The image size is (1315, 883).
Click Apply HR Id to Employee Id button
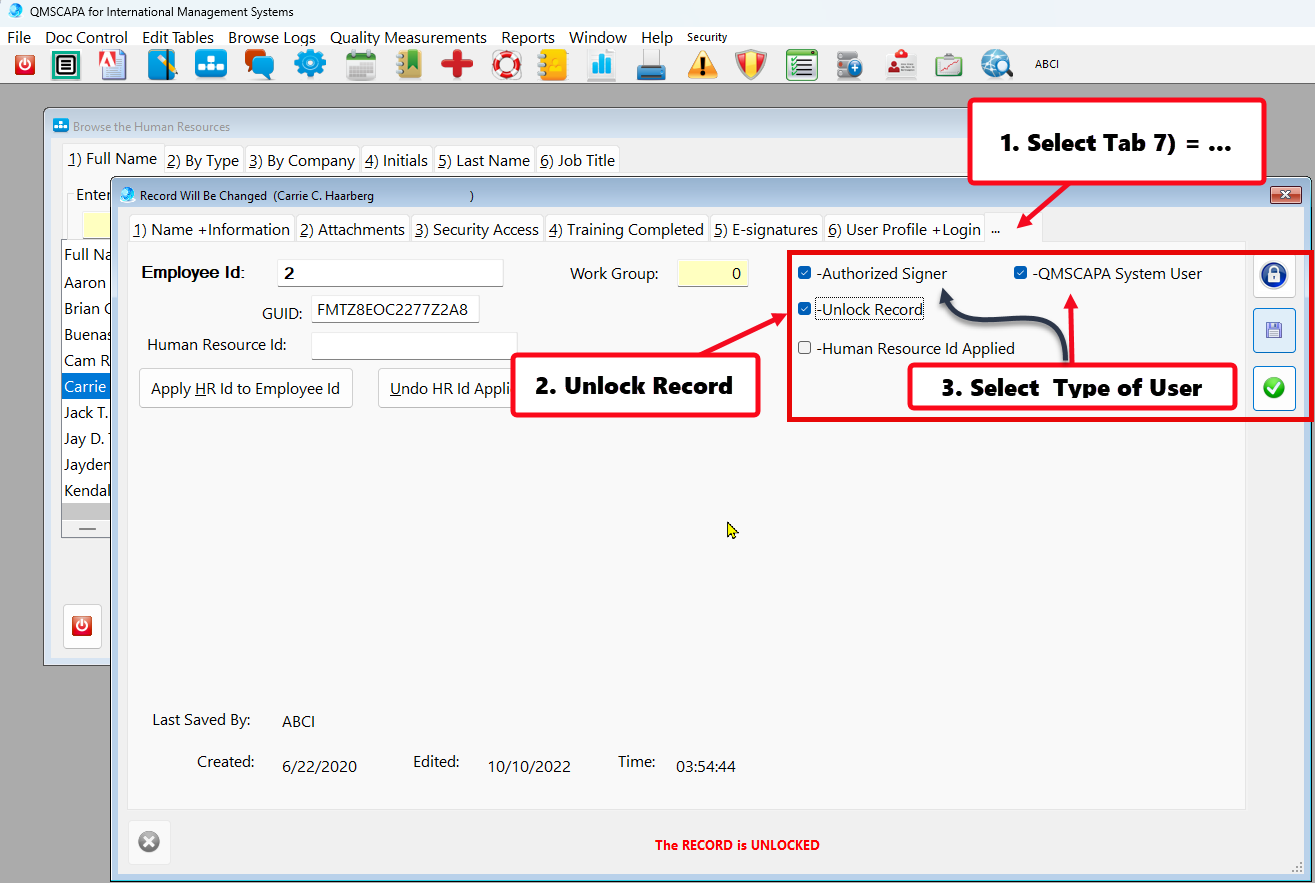pos(245,389)
